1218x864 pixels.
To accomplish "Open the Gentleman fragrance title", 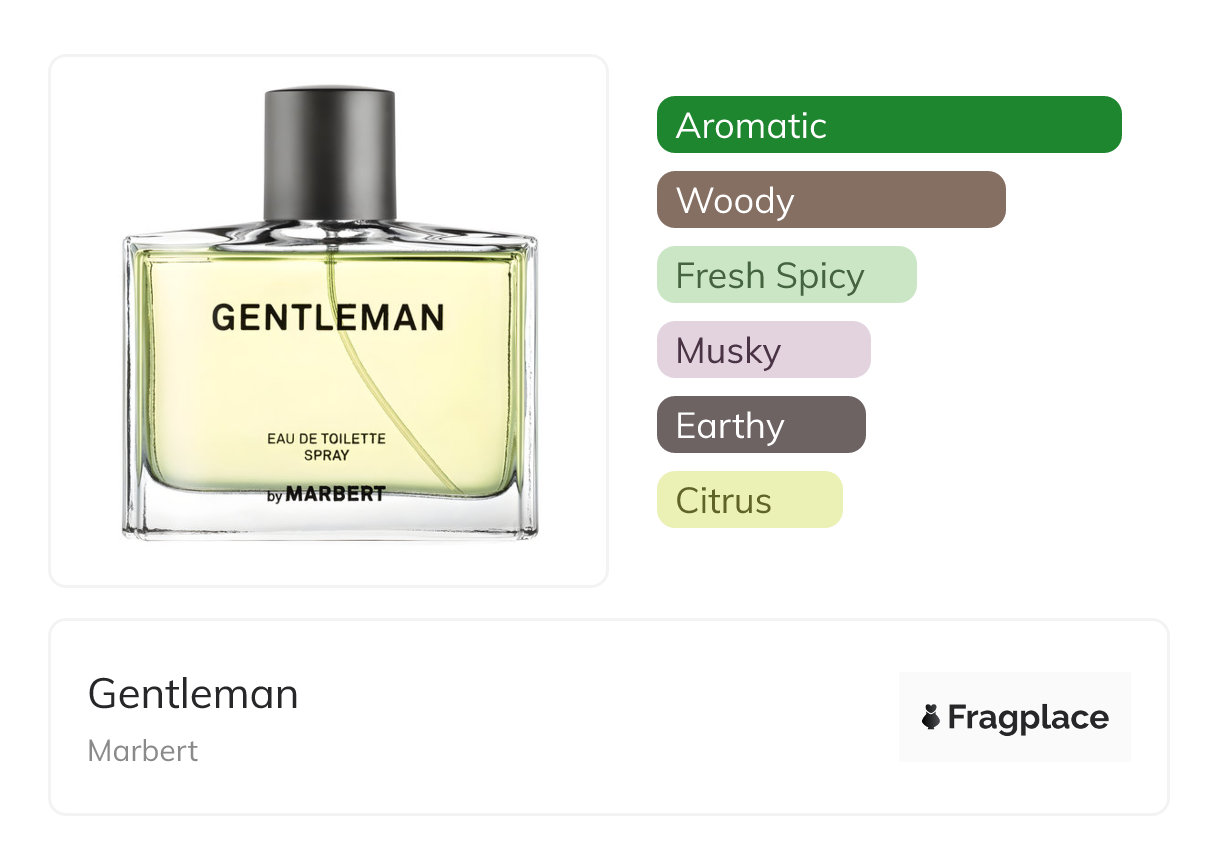I will (193, 693).
